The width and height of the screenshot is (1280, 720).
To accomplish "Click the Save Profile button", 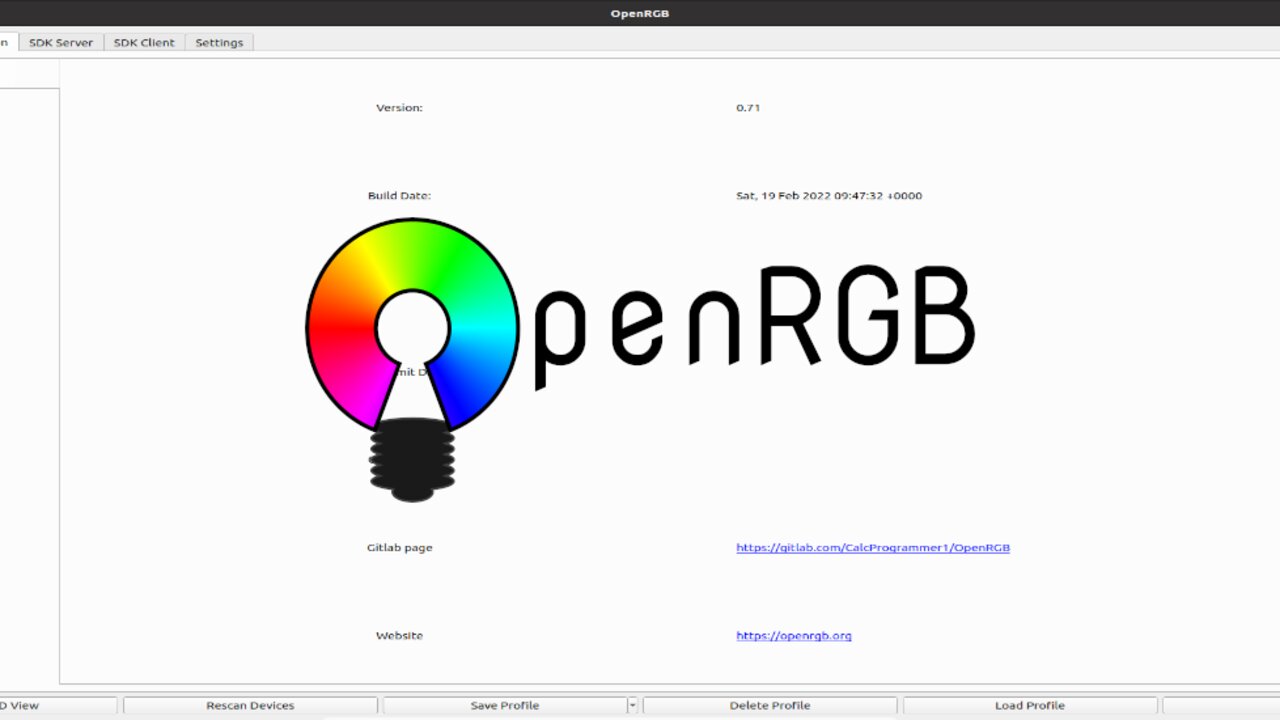I will [x=505, y=706].
